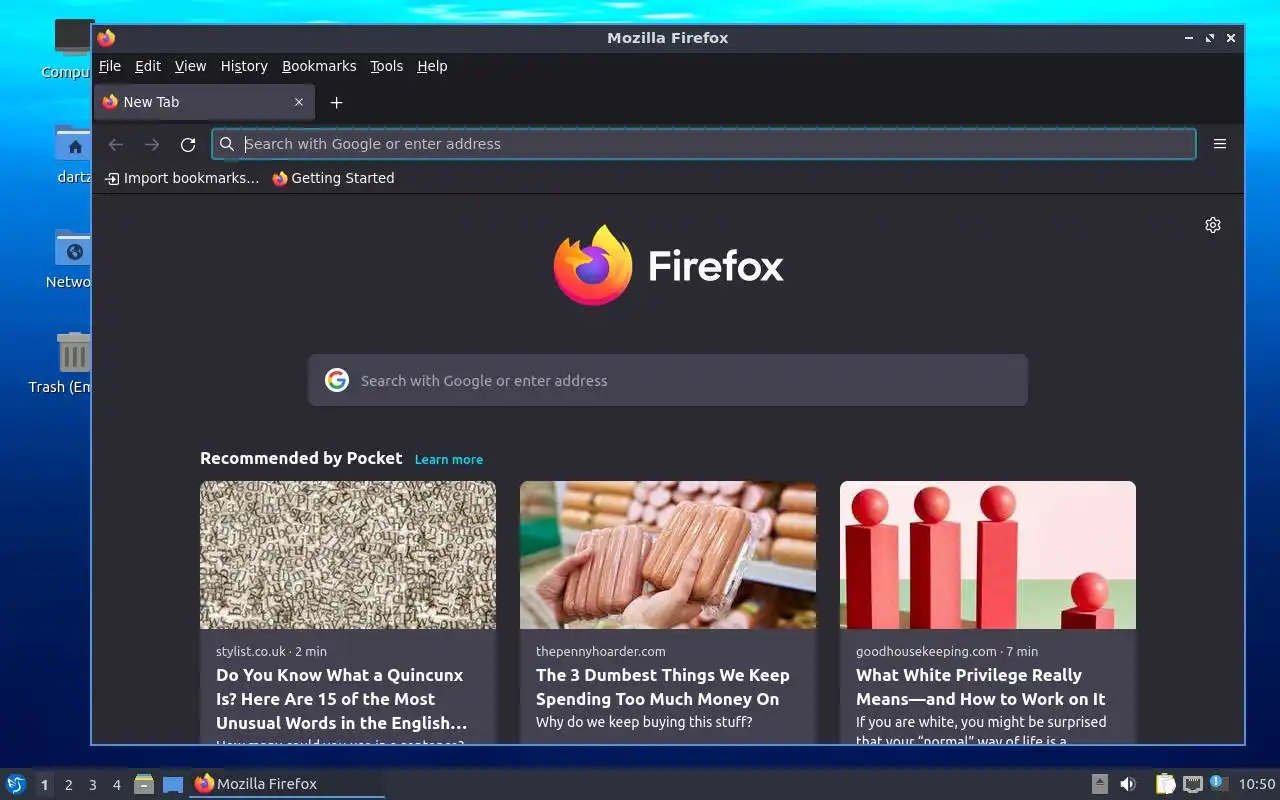Switch to virtual desktop 4

coord(116,785)
